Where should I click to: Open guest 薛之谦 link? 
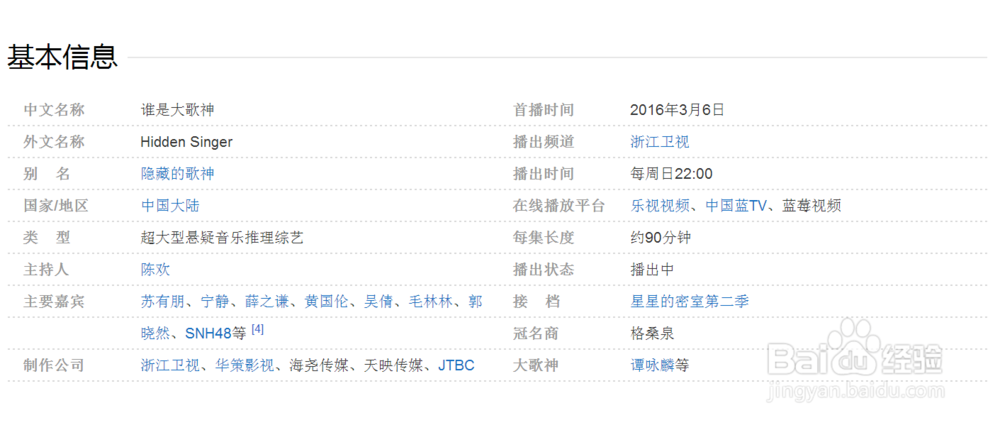coord(267,301)
